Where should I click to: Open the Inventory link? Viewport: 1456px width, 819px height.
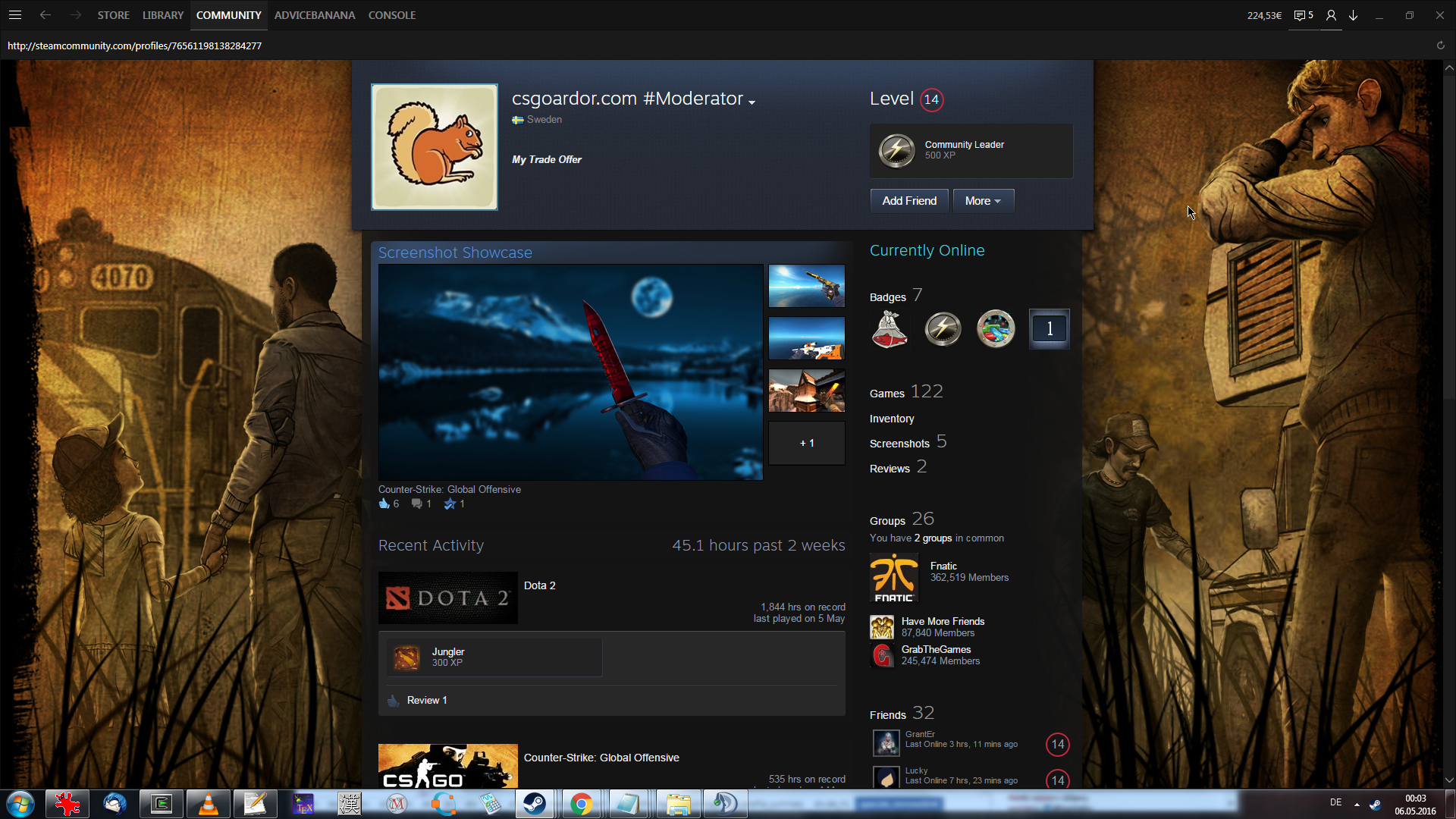pyautogui.click(x=891, y=419)
